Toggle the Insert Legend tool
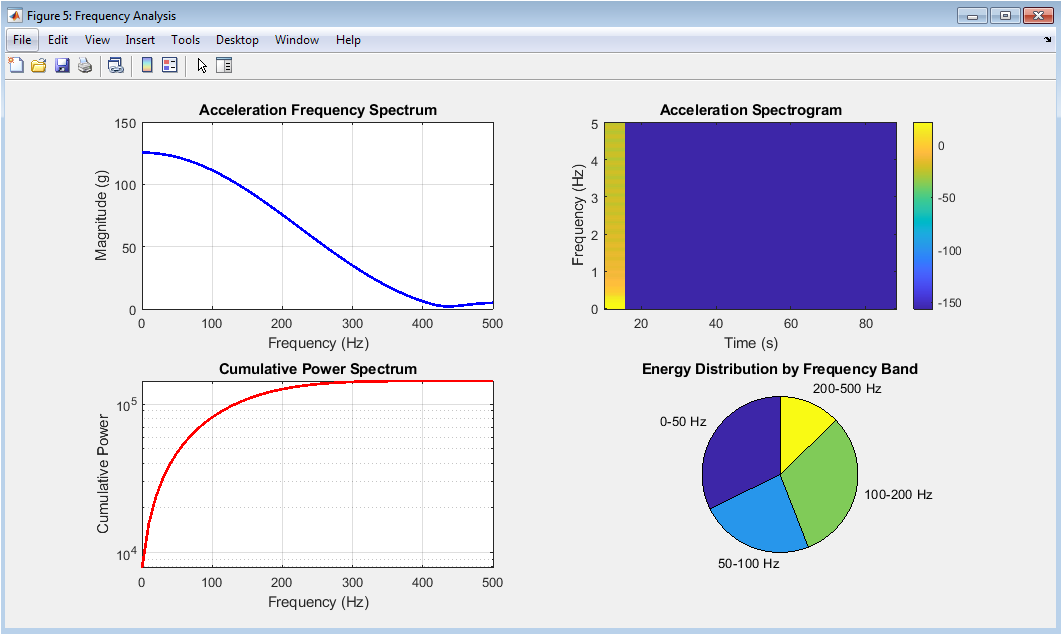The width and height of the screenshot is (1062, 635). pos(169,66)
